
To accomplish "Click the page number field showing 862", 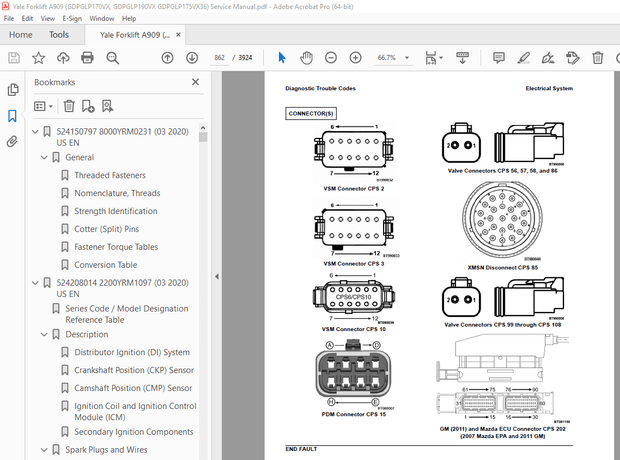I will 219,58.
